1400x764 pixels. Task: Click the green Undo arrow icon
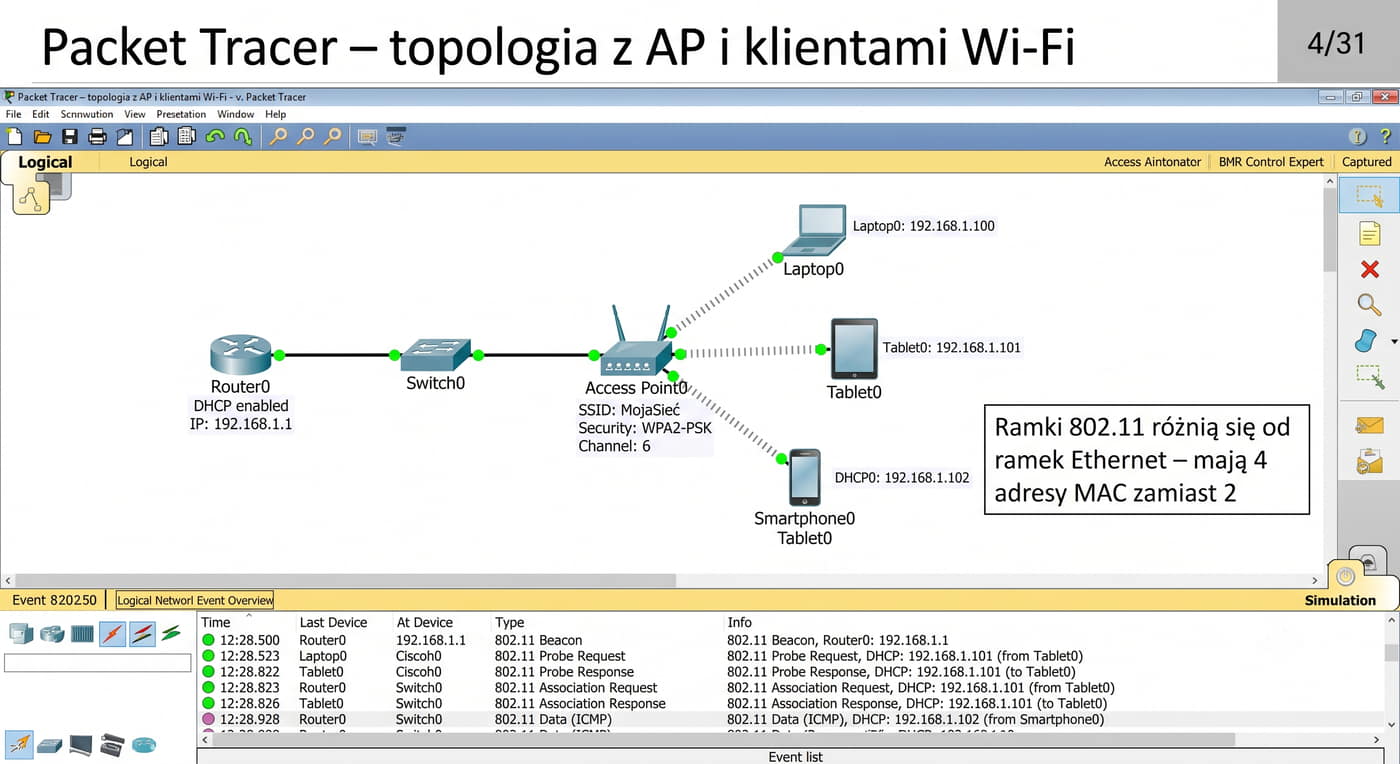point(214,137)
